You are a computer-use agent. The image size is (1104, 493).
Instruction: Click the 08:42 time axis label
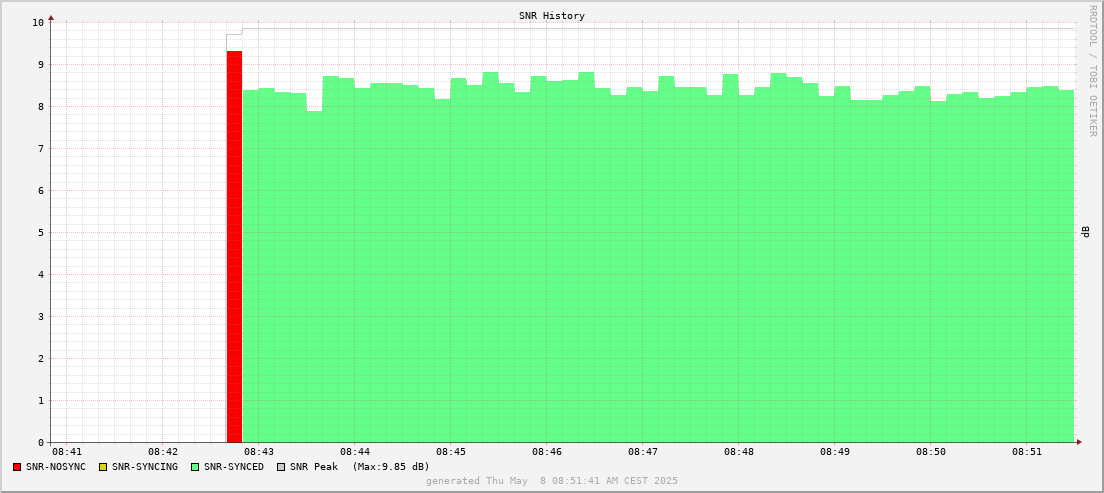click(162, 451)
